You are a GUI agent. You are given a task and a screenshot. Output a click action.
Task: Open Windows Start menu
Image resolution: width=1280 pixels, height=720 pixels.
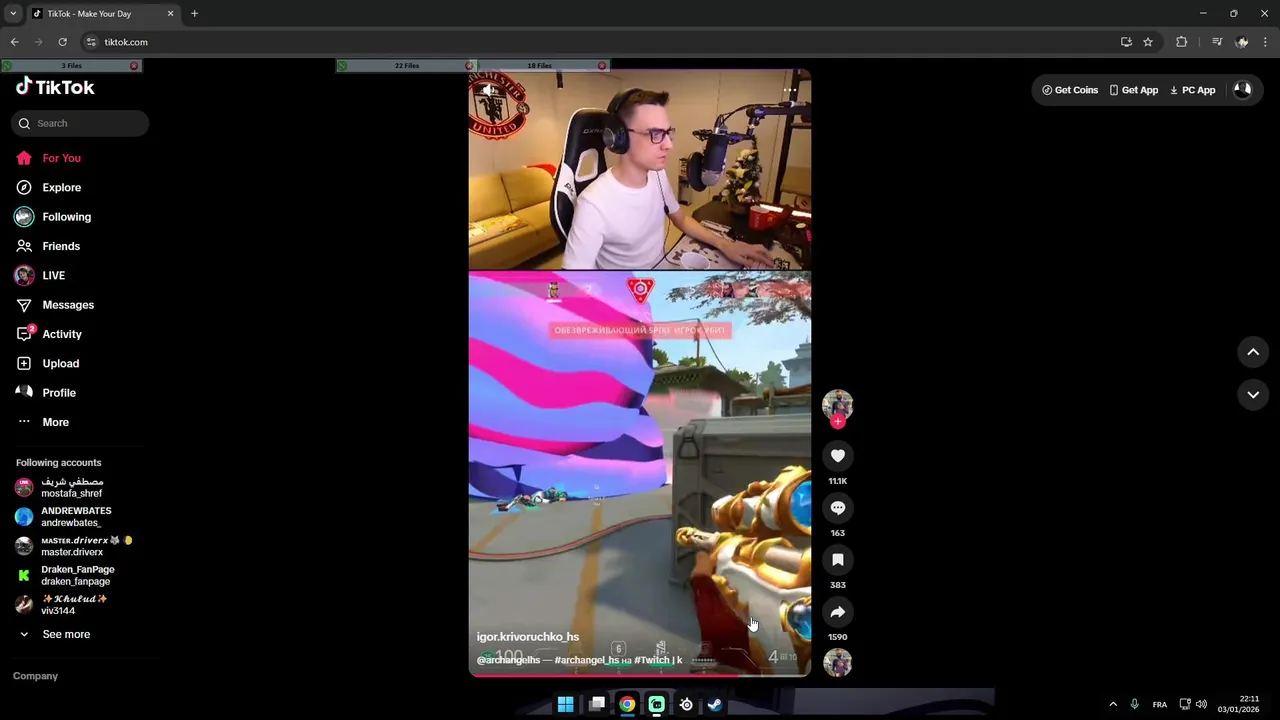click(566, 704)
